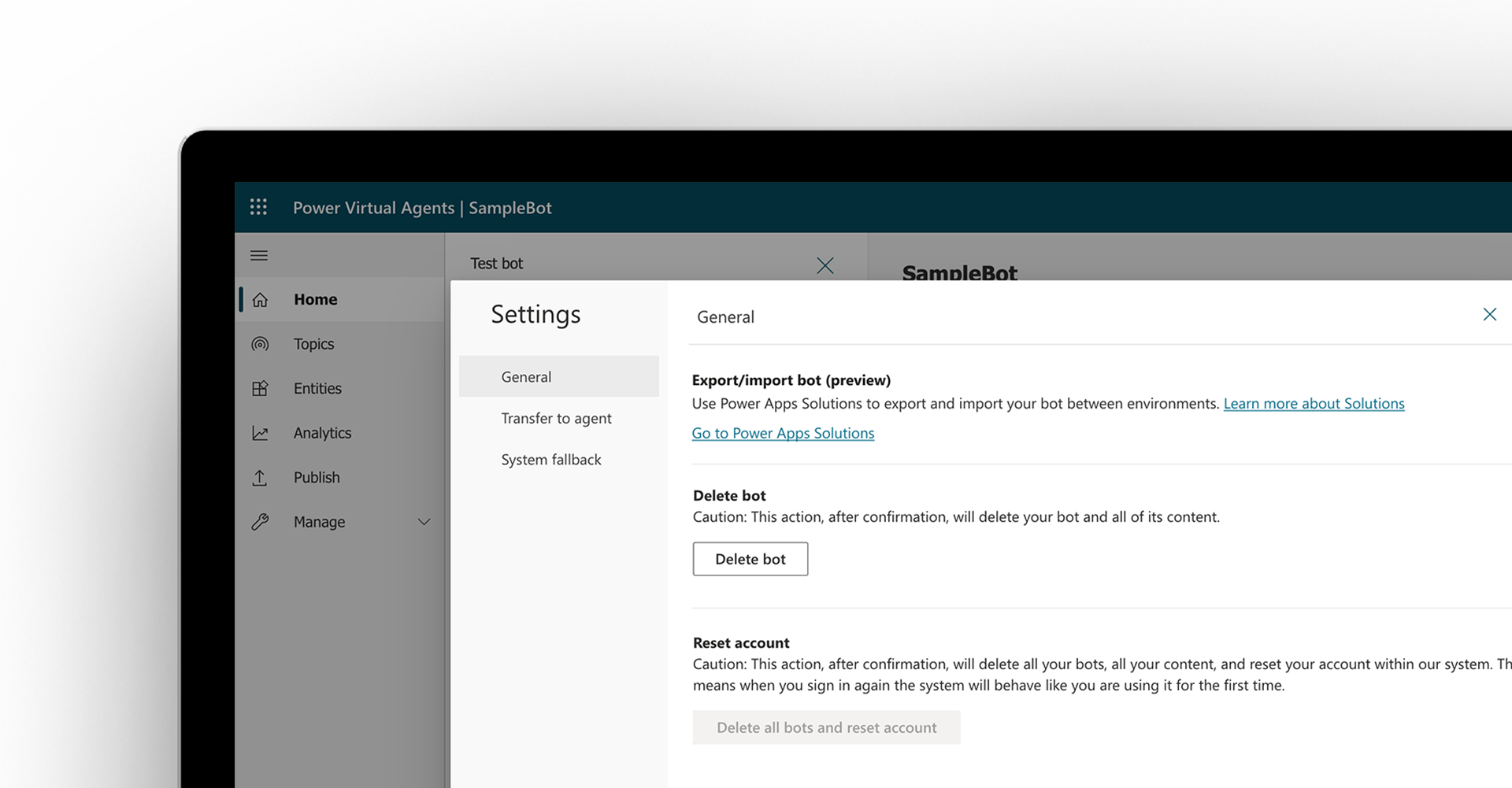This screenshot has width=1512, height=788.
Task: Open the app launcher waffle icon
Action: [x=258, y=207]
